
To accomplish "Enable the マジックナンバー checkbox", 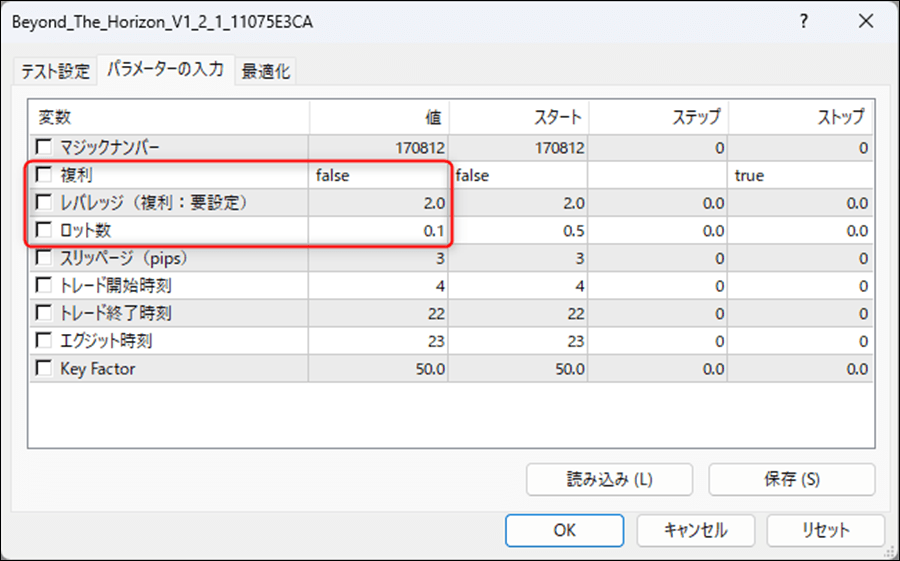I will 44,148.
